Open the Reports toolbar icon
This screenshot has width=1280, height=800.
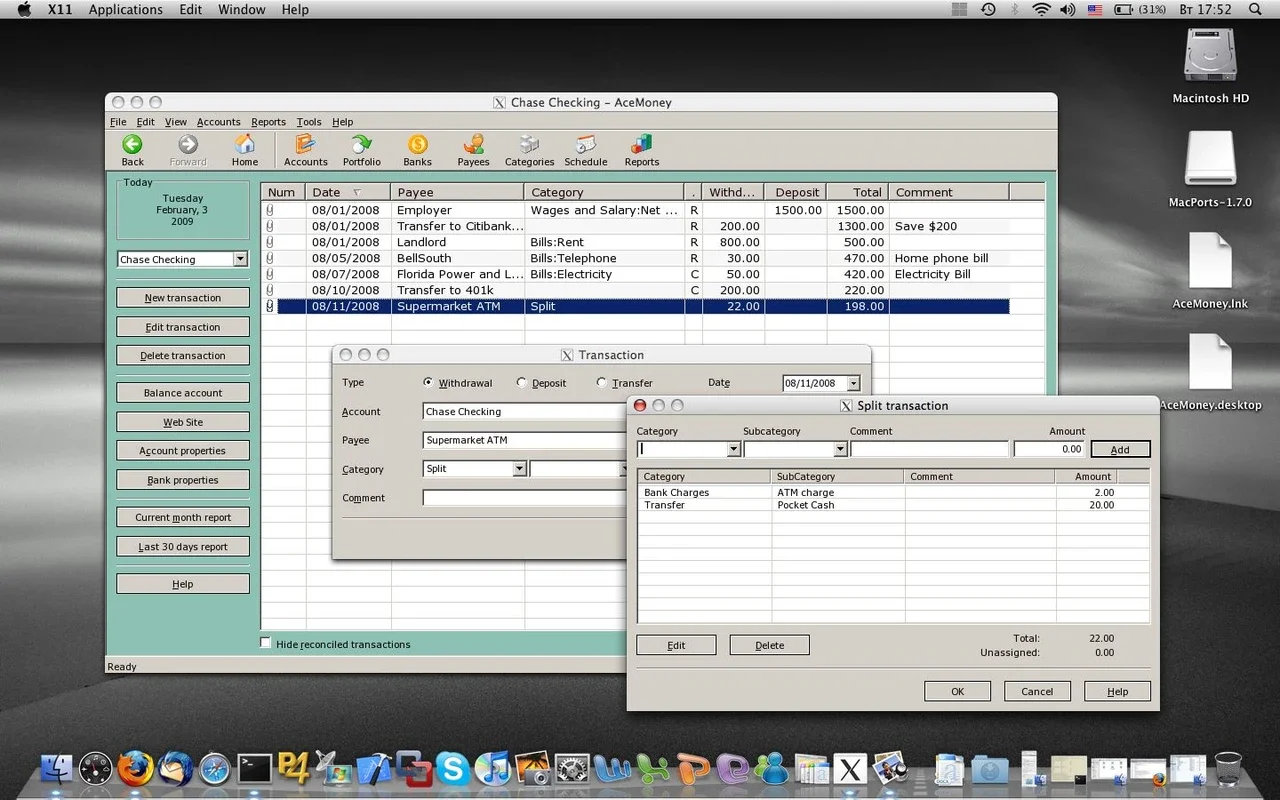coord(642,150)
